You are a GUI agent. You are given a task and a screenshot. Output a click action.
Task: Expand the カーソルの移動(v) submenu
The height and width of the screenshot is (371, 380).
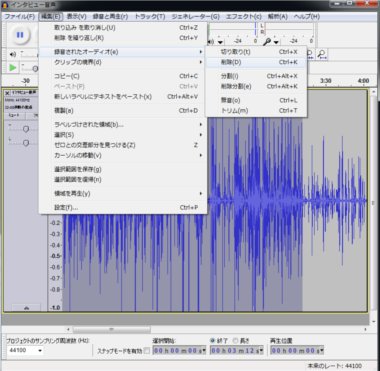point(123,156)
